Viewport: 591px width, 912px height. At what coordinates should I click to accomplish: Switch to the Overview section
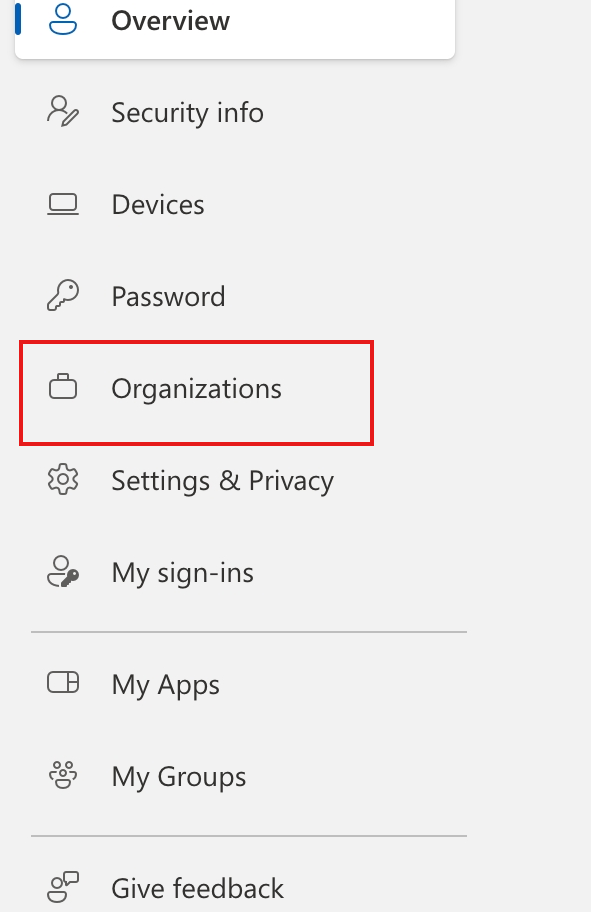click(x=170, y=19)
